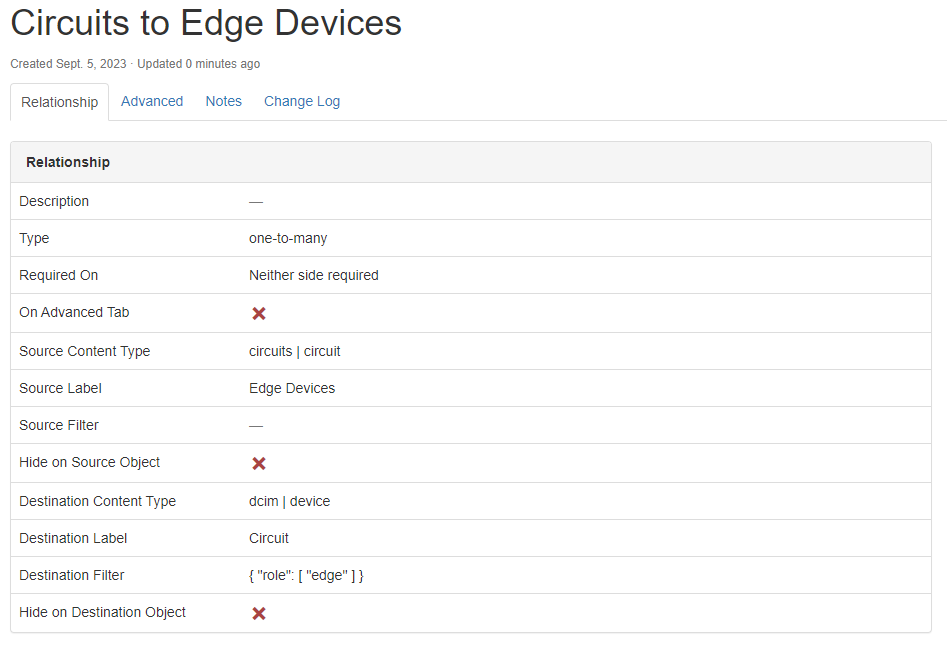Image resolution: width=947 pixels, height=661 pixels.
Task: Click the Source Filter field label
Action: coord(59,425)
